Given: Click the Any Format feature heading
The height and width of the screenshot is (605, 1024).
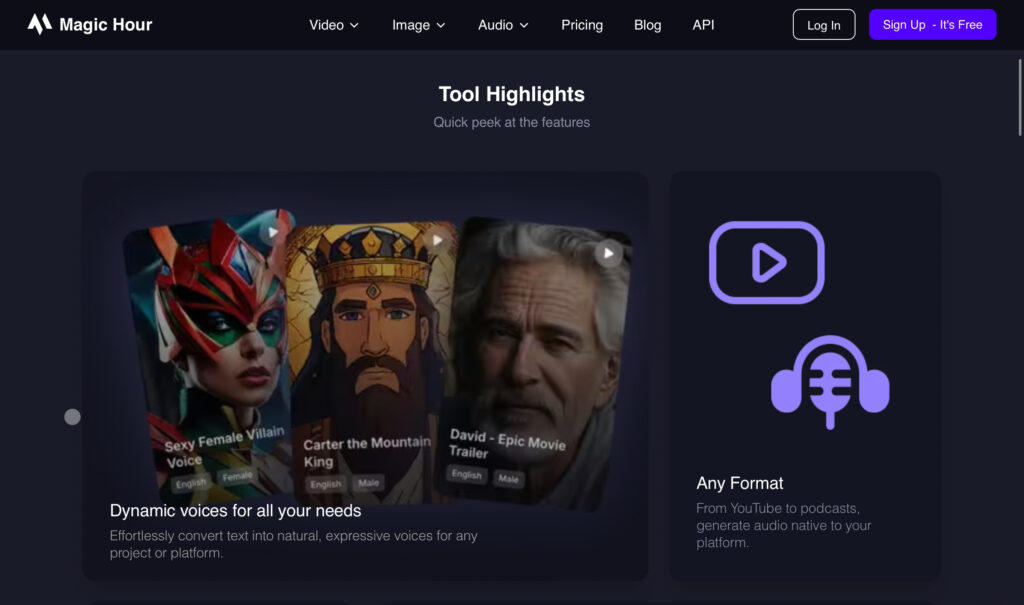Looking at the screenshot, I should pos(740,483).
